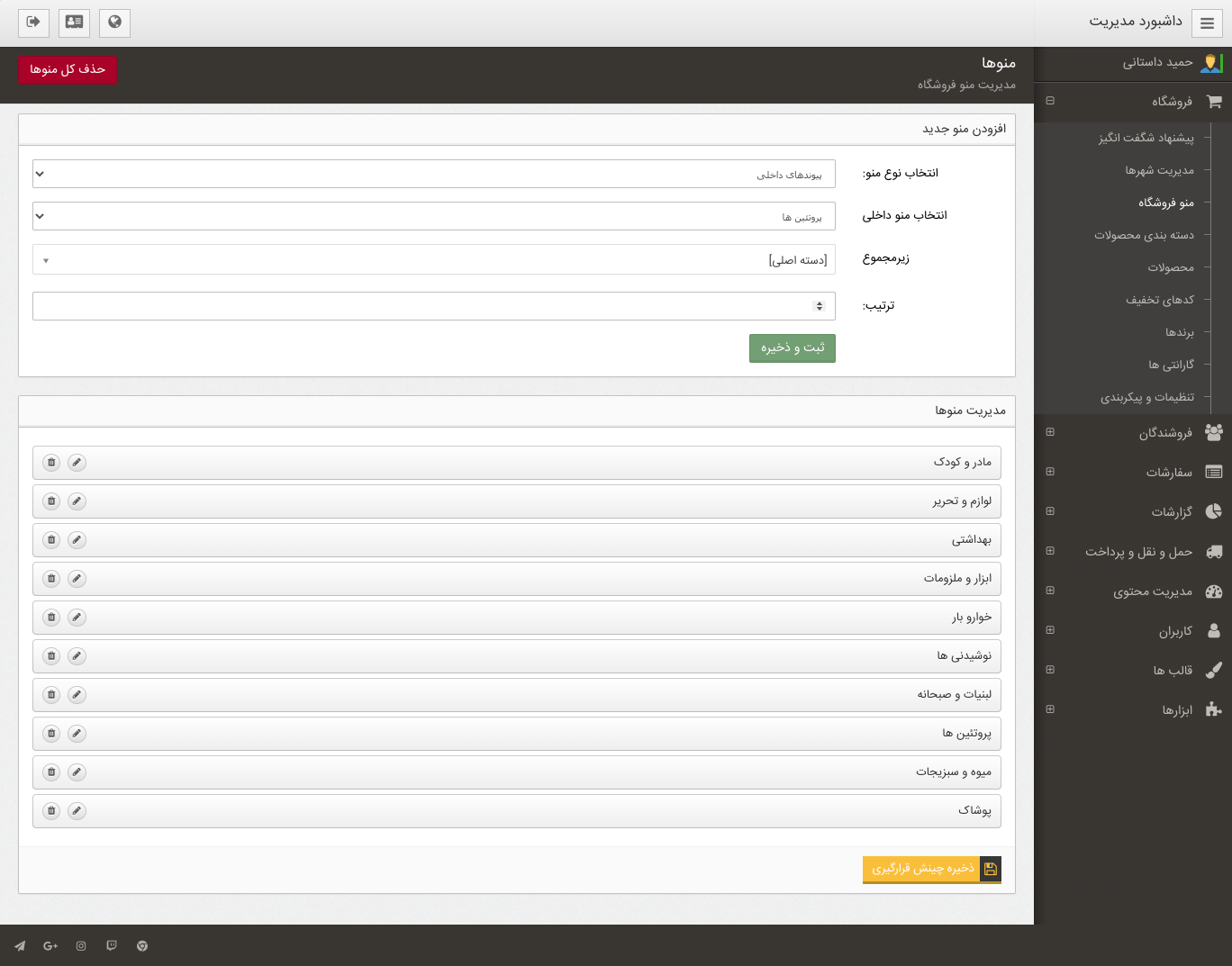Delete the بهداشتی menu via trash icon

51,540
